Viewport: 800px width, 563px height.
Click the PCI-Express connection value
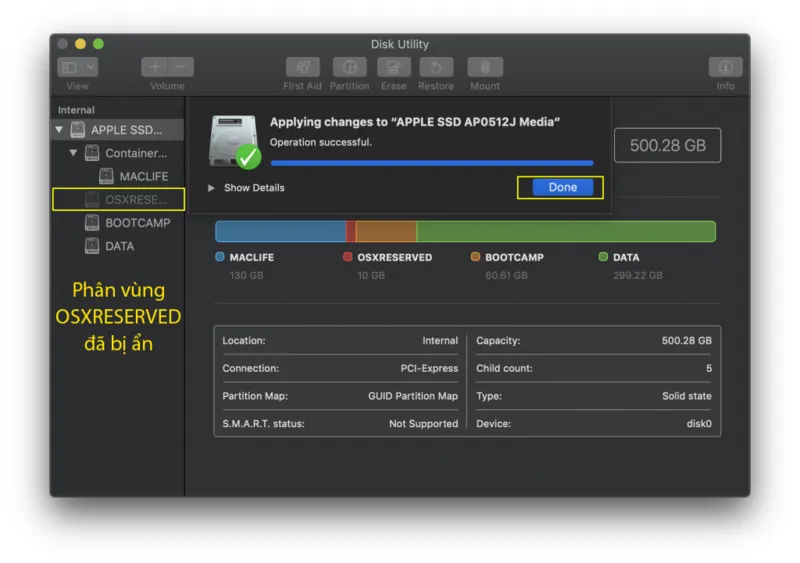[x=429, y=369]
